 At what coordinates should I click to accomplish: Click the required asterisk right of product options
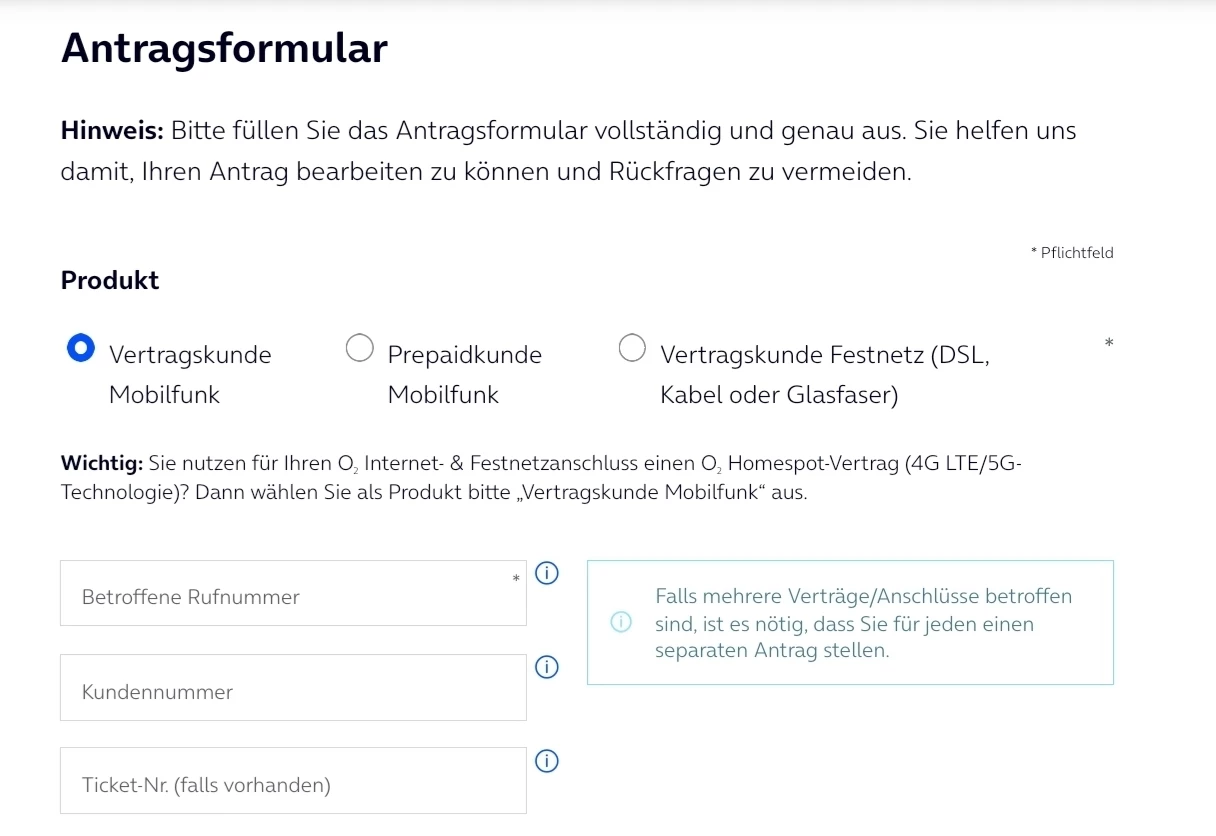pyautogui.click(x=1109, y=344)
